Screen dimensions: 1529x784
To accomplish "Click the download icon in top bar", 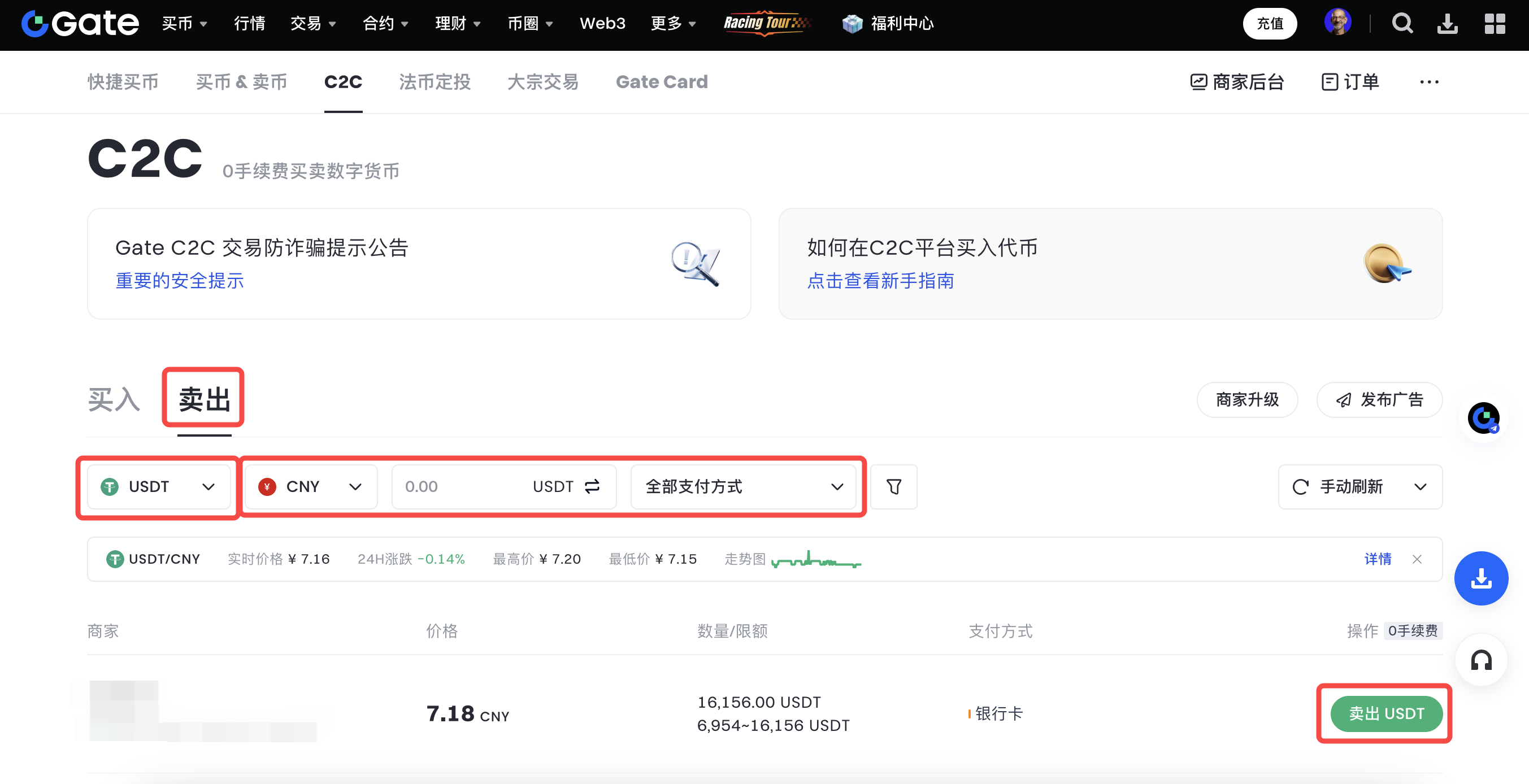I will click(1447, 24).
